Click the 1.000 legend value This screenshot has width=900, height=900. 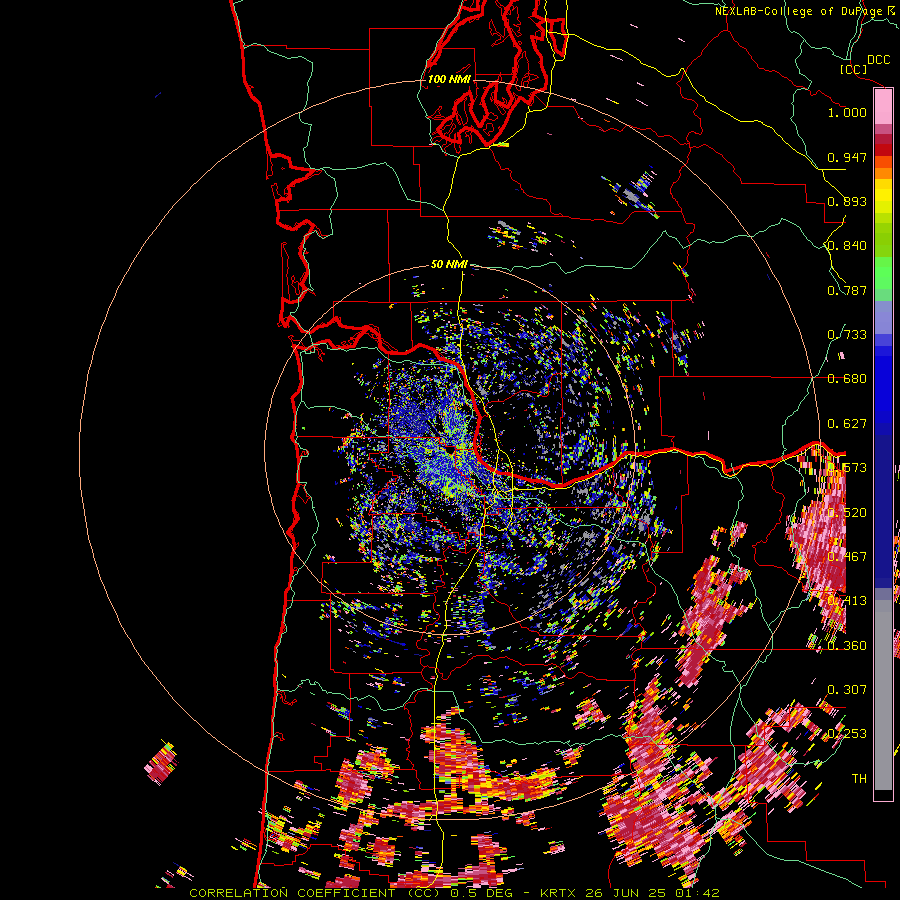[847, 112]
